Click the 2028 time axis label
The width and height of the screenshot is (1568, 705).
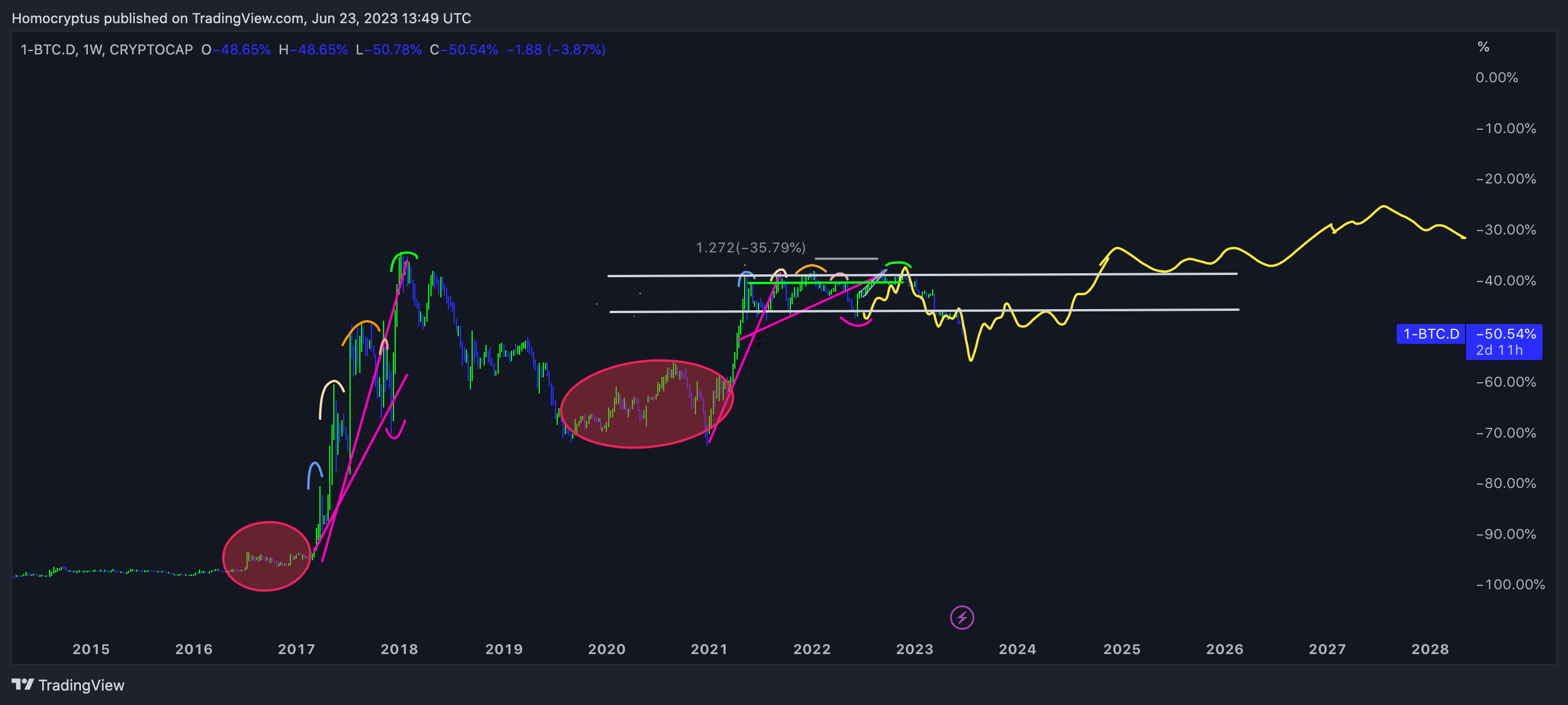click(1430, 649)
